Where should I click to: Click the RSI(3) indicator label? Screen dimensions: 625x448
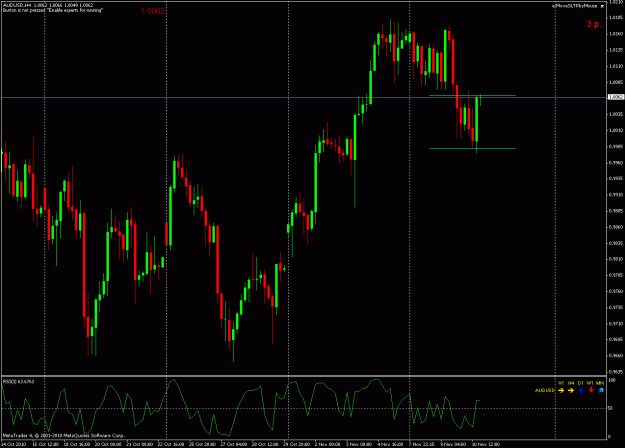(x=18, y=381)
